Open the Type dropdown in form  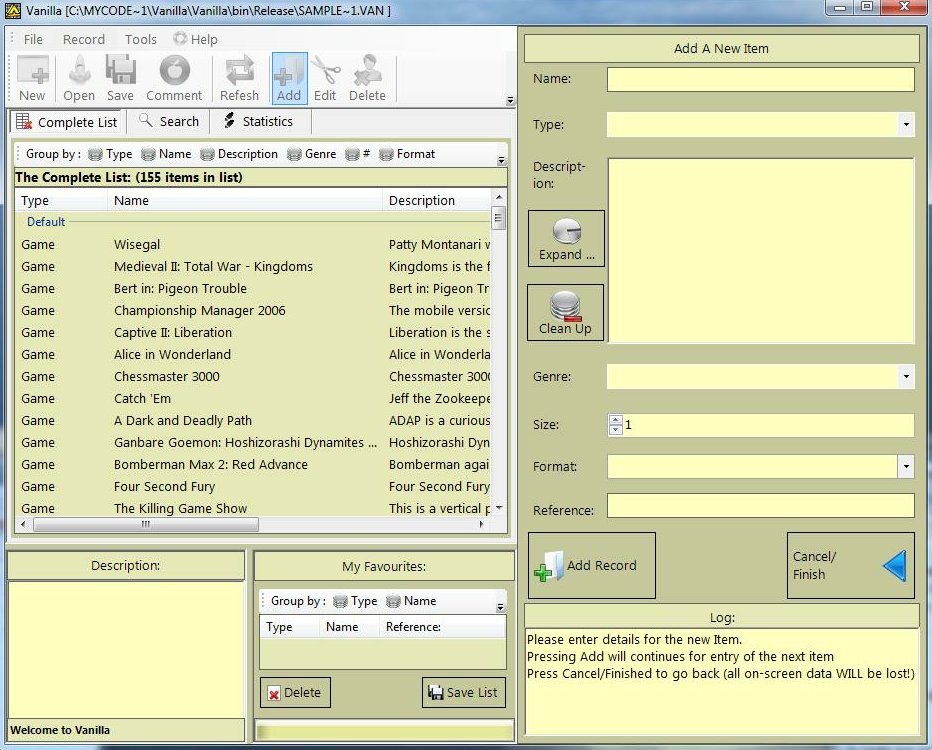click(905, 125)
